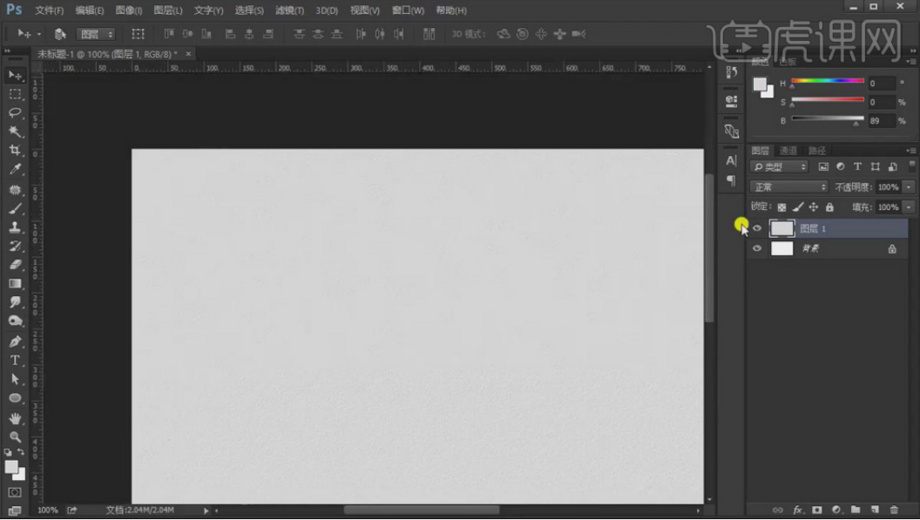Image resolution: width=920 pixels, height=520 pixels.
Task: Select the Path Selection tool
Action: click(x=15, y=379)
